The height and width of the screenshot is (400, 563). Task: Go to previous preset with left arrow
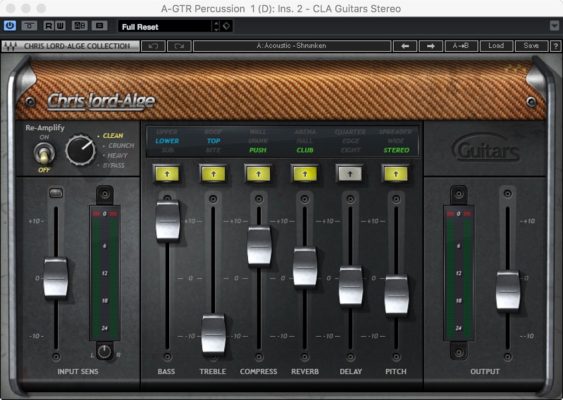click(405, 46)
